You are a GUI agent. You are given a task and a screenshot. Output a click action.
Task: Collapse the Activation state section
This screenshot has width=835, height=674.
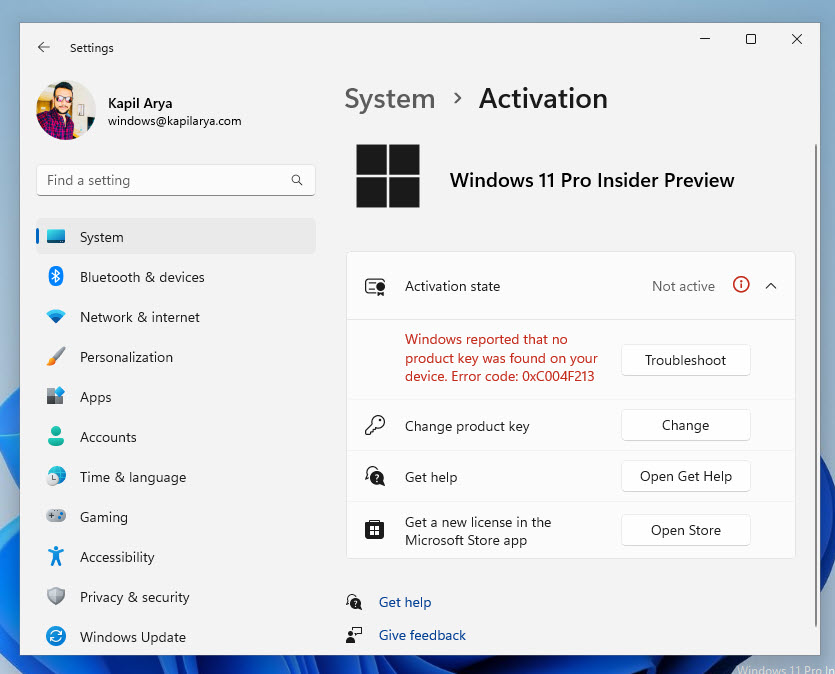click(771, 286)
